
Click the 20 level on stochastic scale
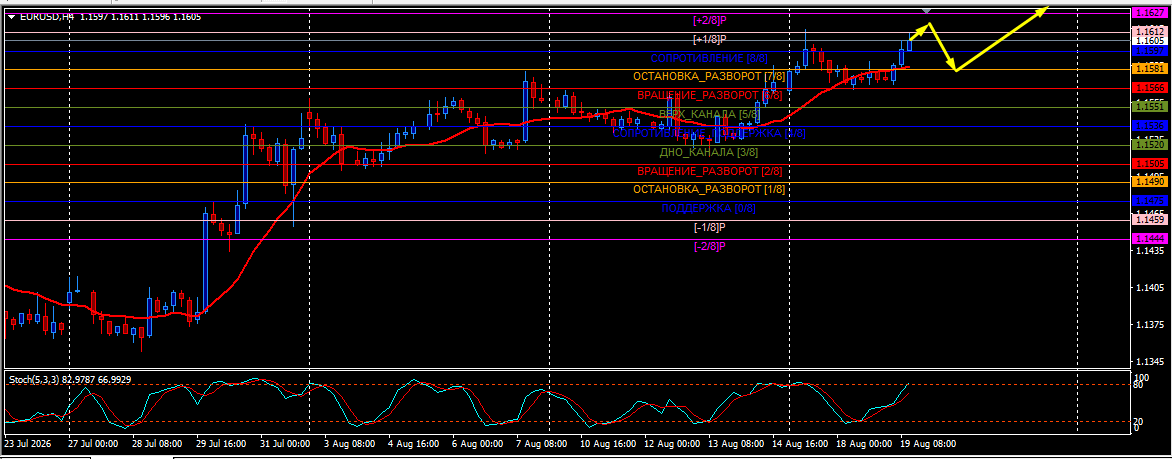(x=1138, y=422)
